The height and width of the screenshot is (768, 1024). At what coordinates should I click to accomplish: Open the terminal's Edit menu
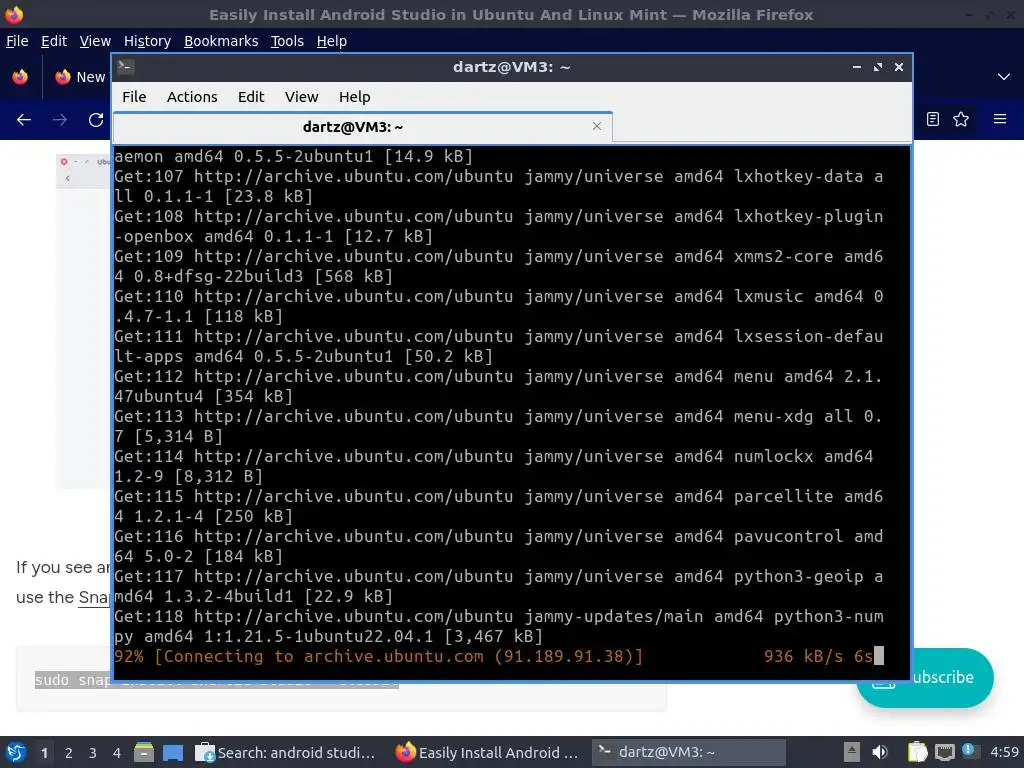tap(251, 97)
